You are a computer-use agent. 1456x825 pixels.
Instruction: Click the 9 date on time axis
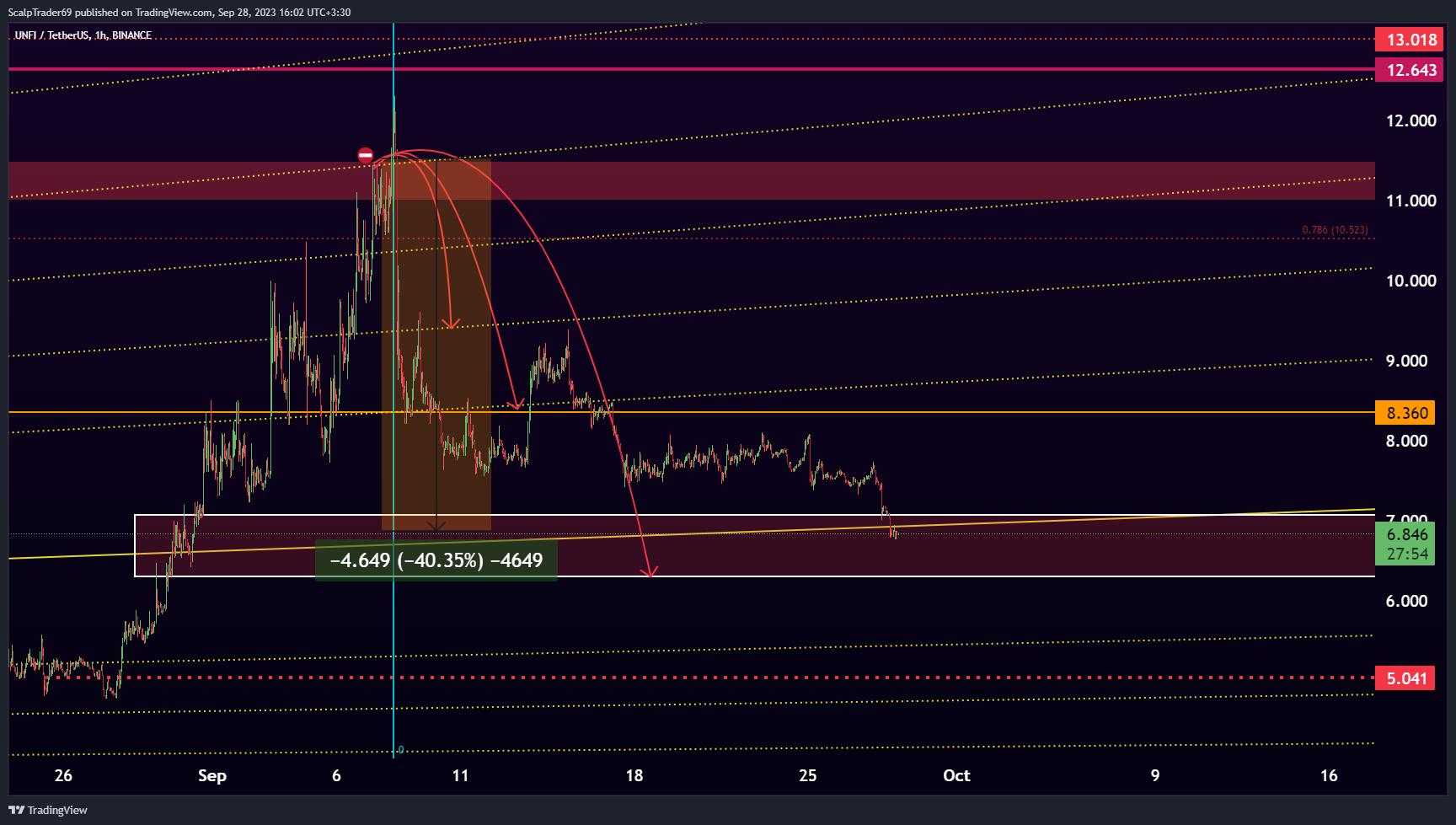click(x=1155, y=775)
